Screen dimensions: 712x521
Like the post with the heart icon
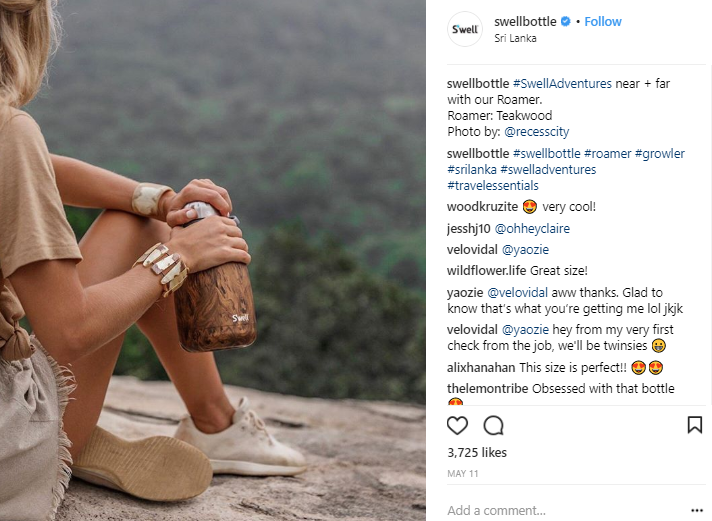(457, 426)
